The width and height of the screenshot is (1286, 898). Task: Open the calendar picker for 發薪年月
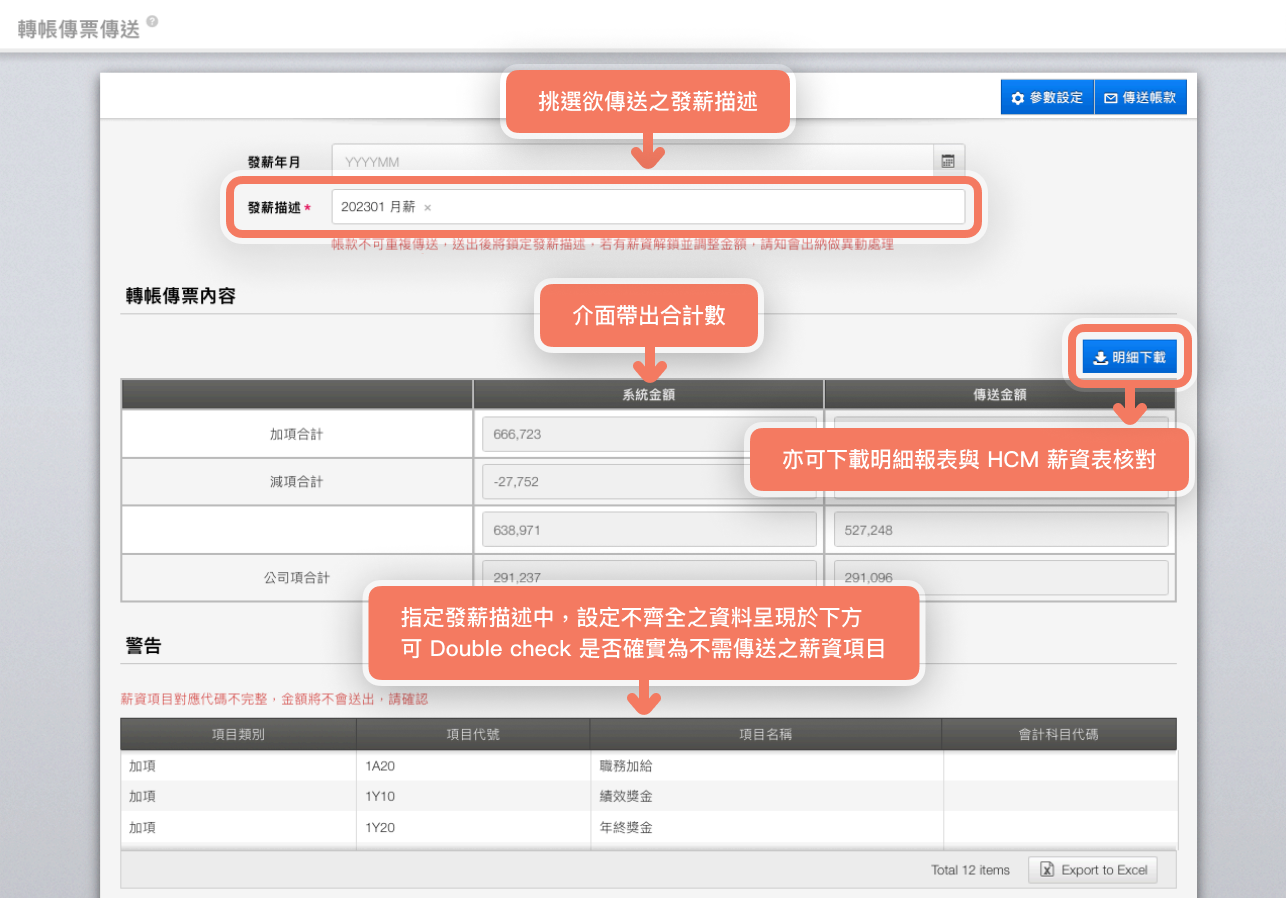click(x=948, y=161)
